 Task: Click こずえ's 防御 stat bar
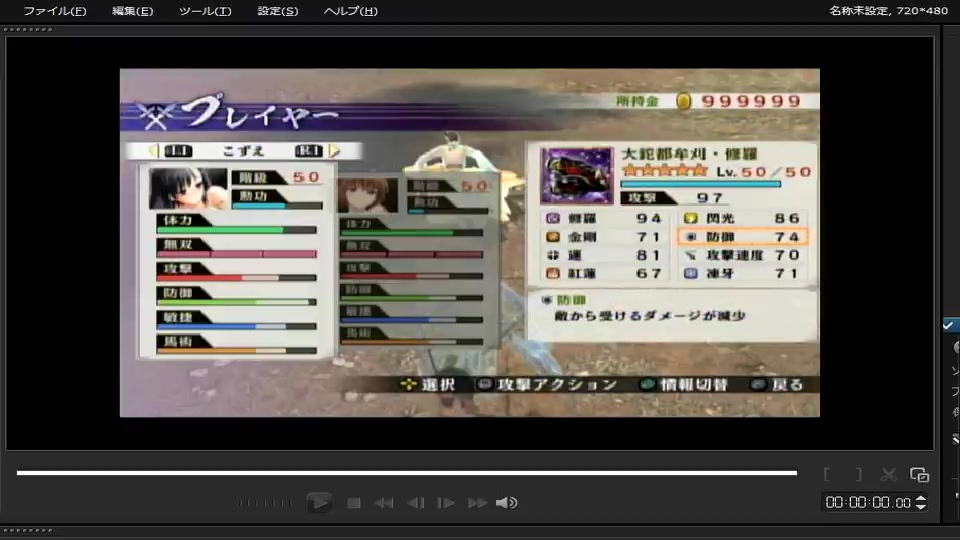tap(236, 302)
